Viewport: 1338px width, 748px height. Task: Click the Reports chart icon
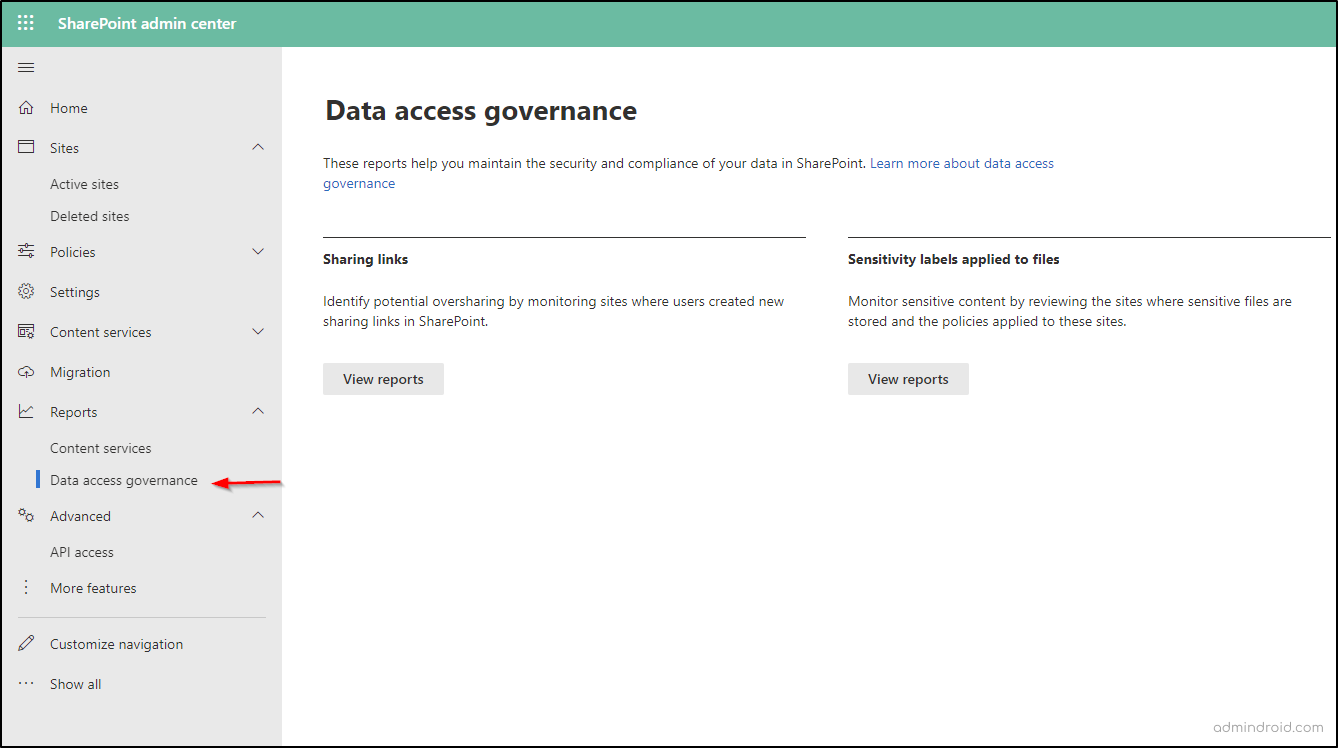(x=26, y=412)
